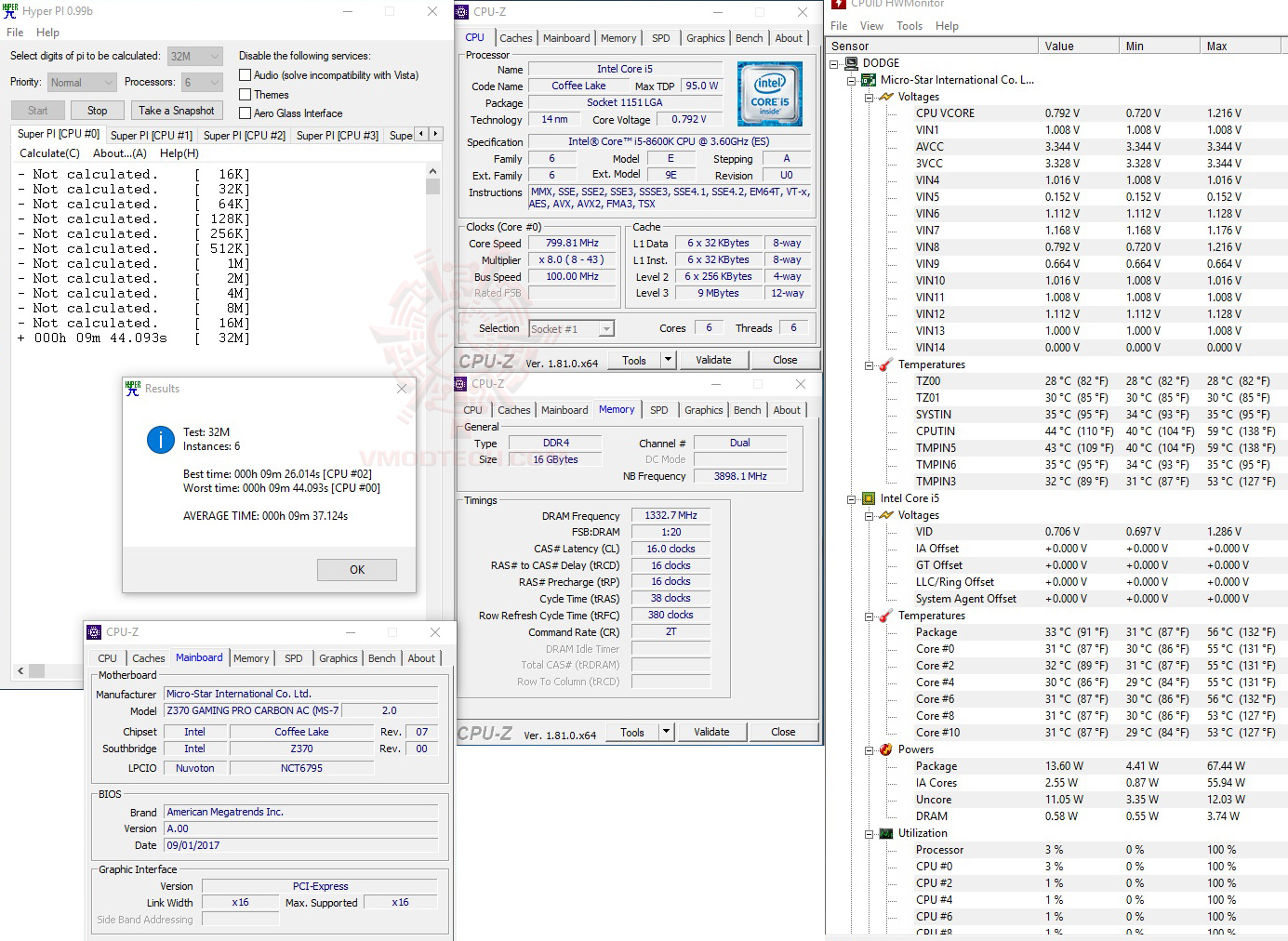Toggle the Themes service checkbox
The height and width of the screenshot is (941, 1288).
[246, 95]
